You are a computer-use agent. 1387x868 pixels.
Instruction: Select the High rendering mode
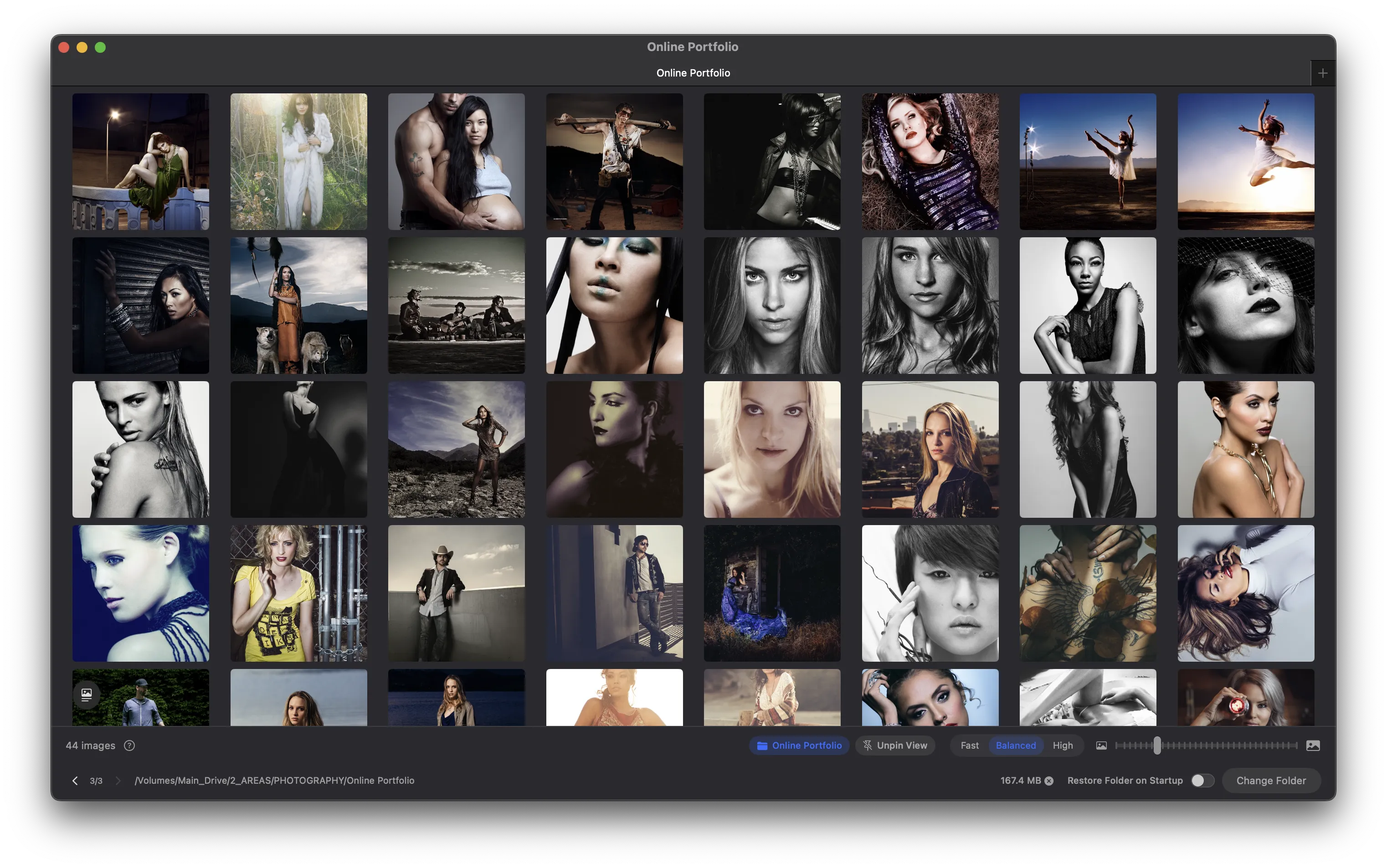click(1063, 745)
